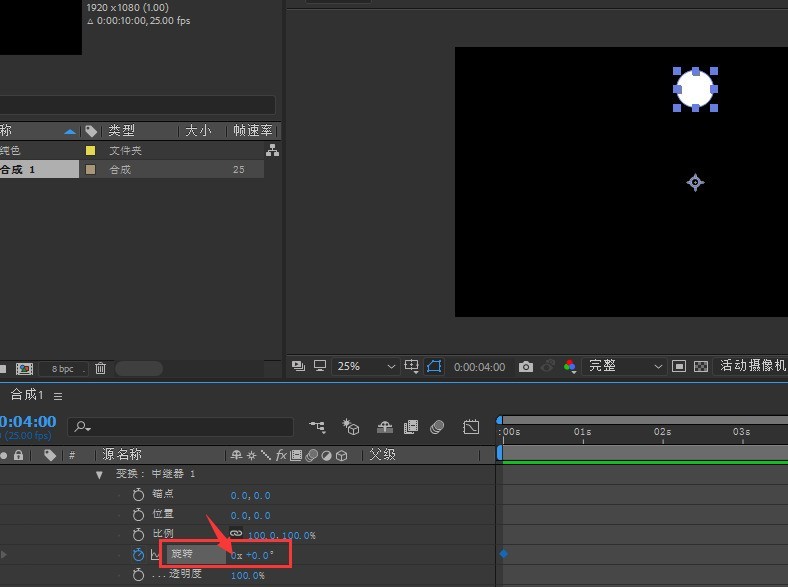
Task: Click the shy switch column icon
Action: point(236,455)
